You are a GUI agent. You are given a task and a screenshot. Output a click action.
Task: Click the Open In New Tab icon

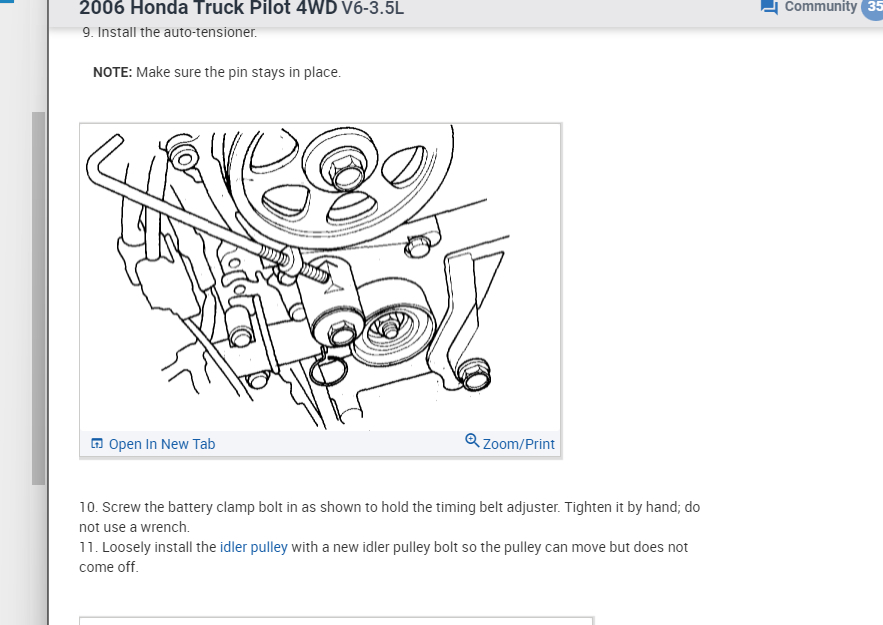coord(97,444)
